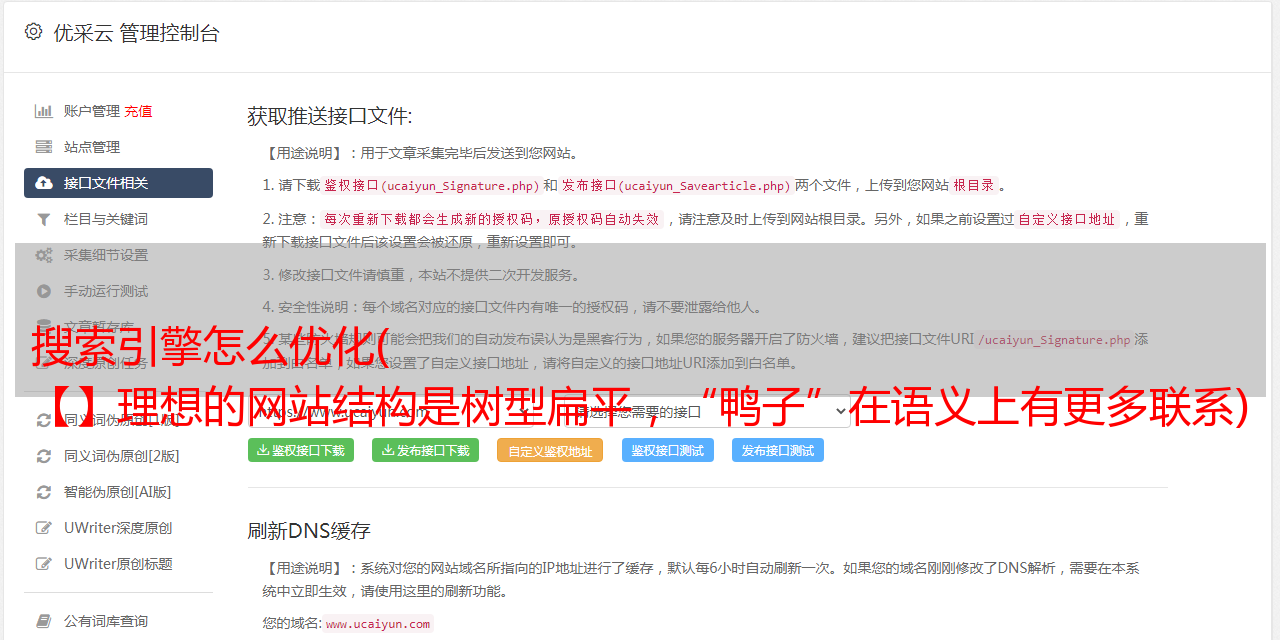Open 栏目与关键词 via its filter icon
Screen dimensions: 1280x640
(44, 219)
